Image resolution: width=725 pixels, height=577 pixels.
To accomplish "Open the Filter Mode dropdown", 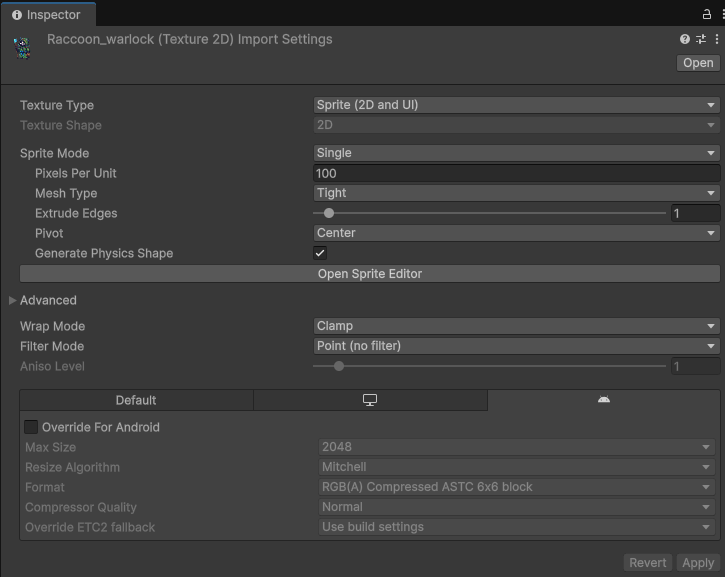I will tap(516, 346).
